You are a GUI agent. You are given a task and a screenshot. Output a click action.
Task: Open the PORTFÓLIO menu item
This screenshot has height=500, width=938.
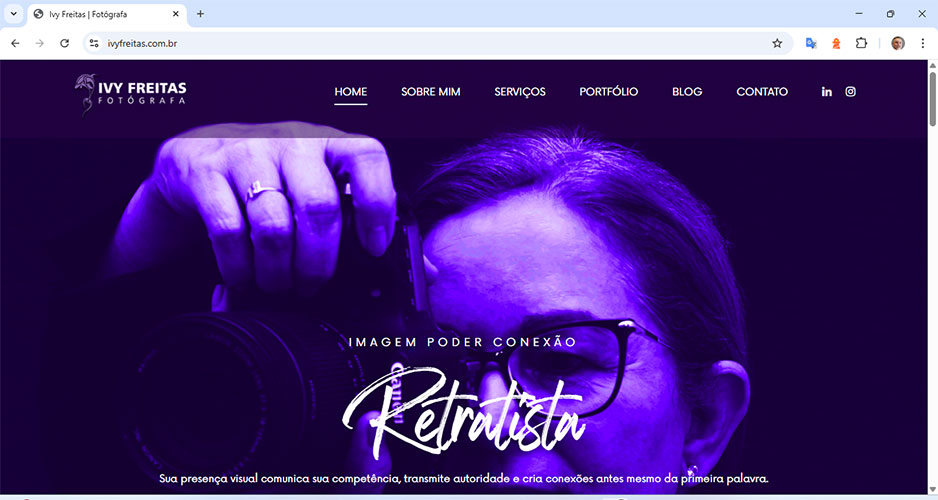(x=608, y=92)
